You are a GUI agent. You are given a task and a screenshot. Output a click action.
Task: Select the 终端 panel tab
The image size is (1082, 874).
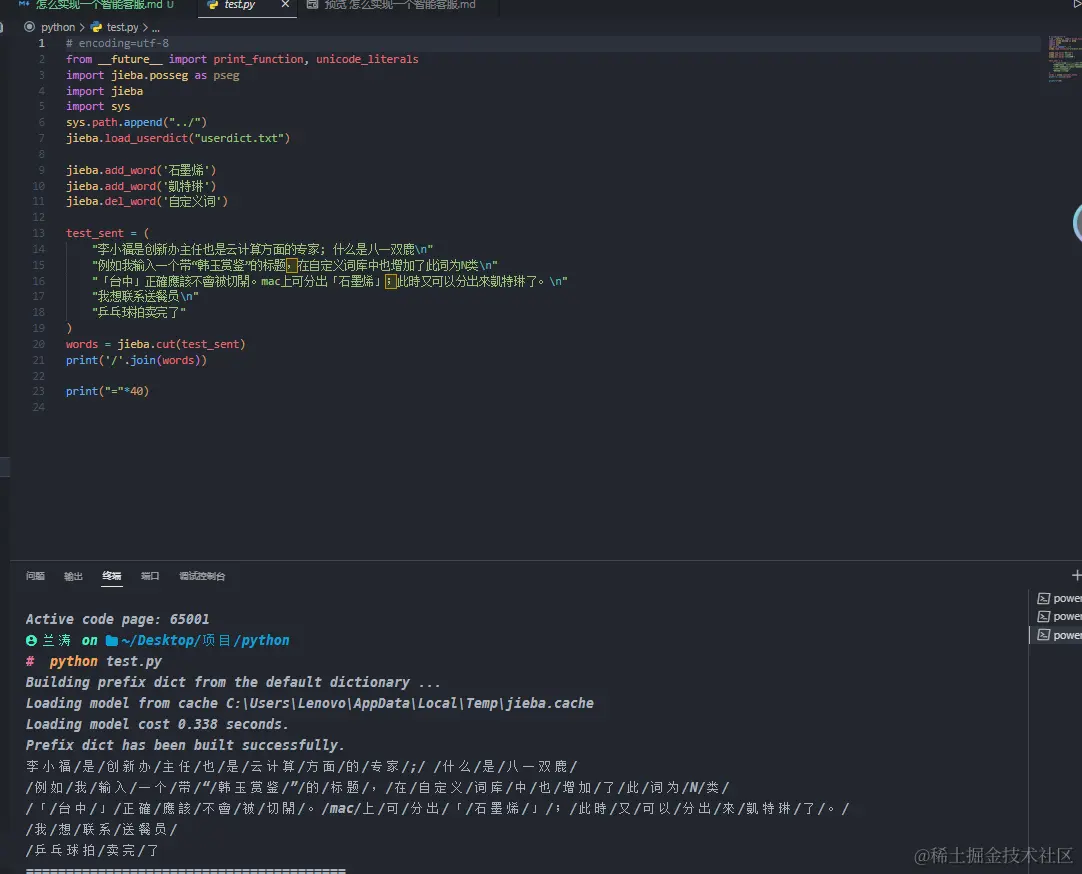(x=112, y=576)
